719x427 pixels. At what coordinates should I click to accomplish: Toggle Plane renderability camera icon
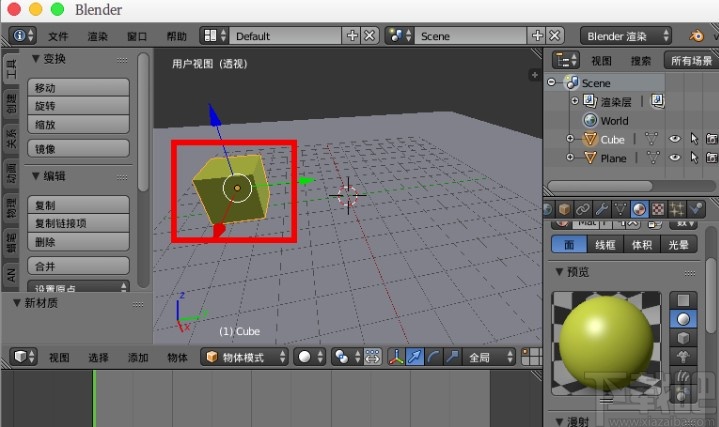pos(712,157)
